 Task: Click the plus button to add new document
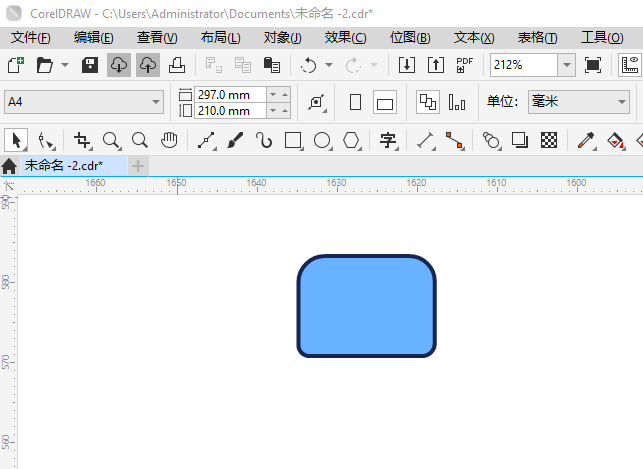point(138,165)
